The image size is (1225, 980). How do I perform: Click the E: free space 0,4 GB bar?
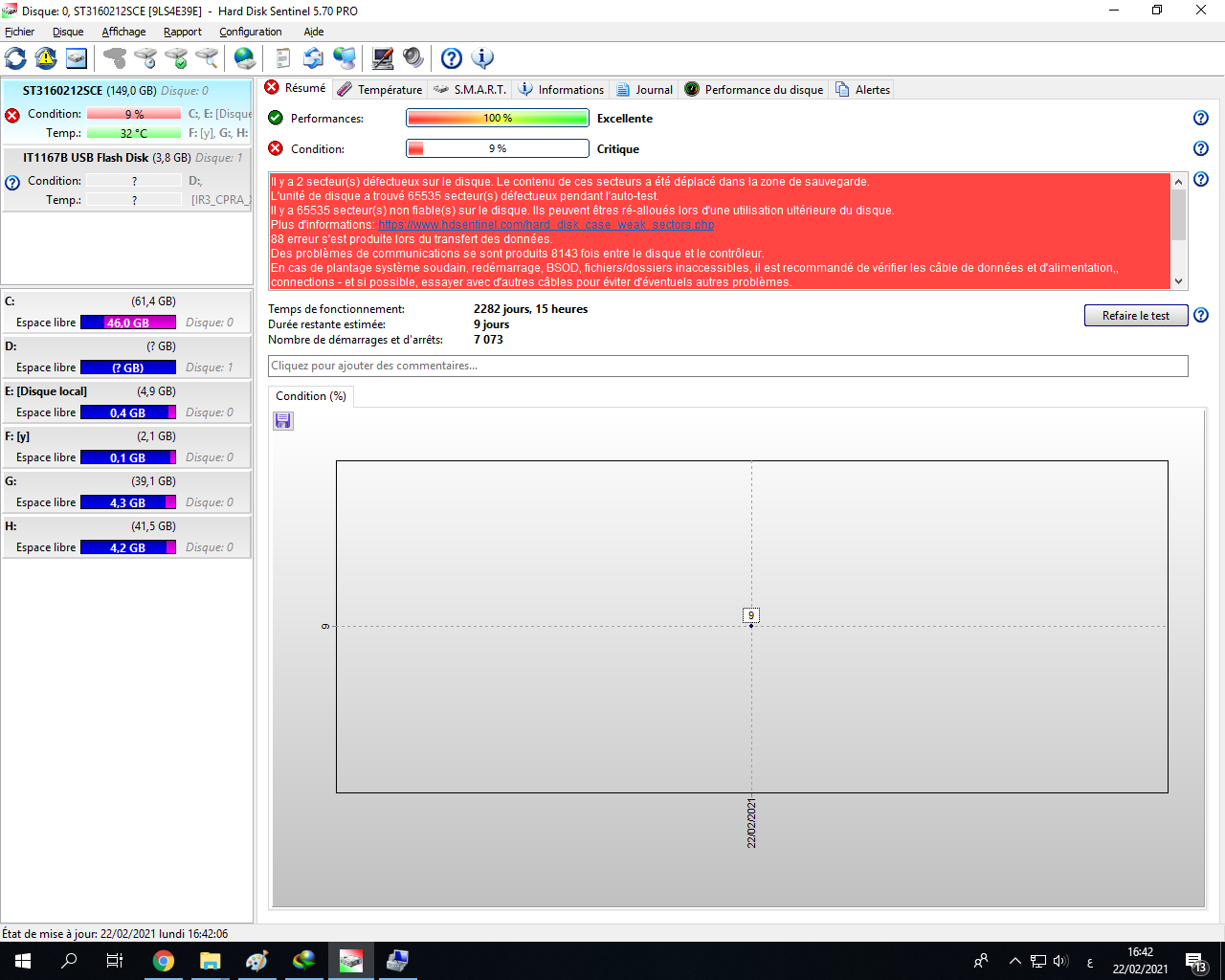[128, 412]
